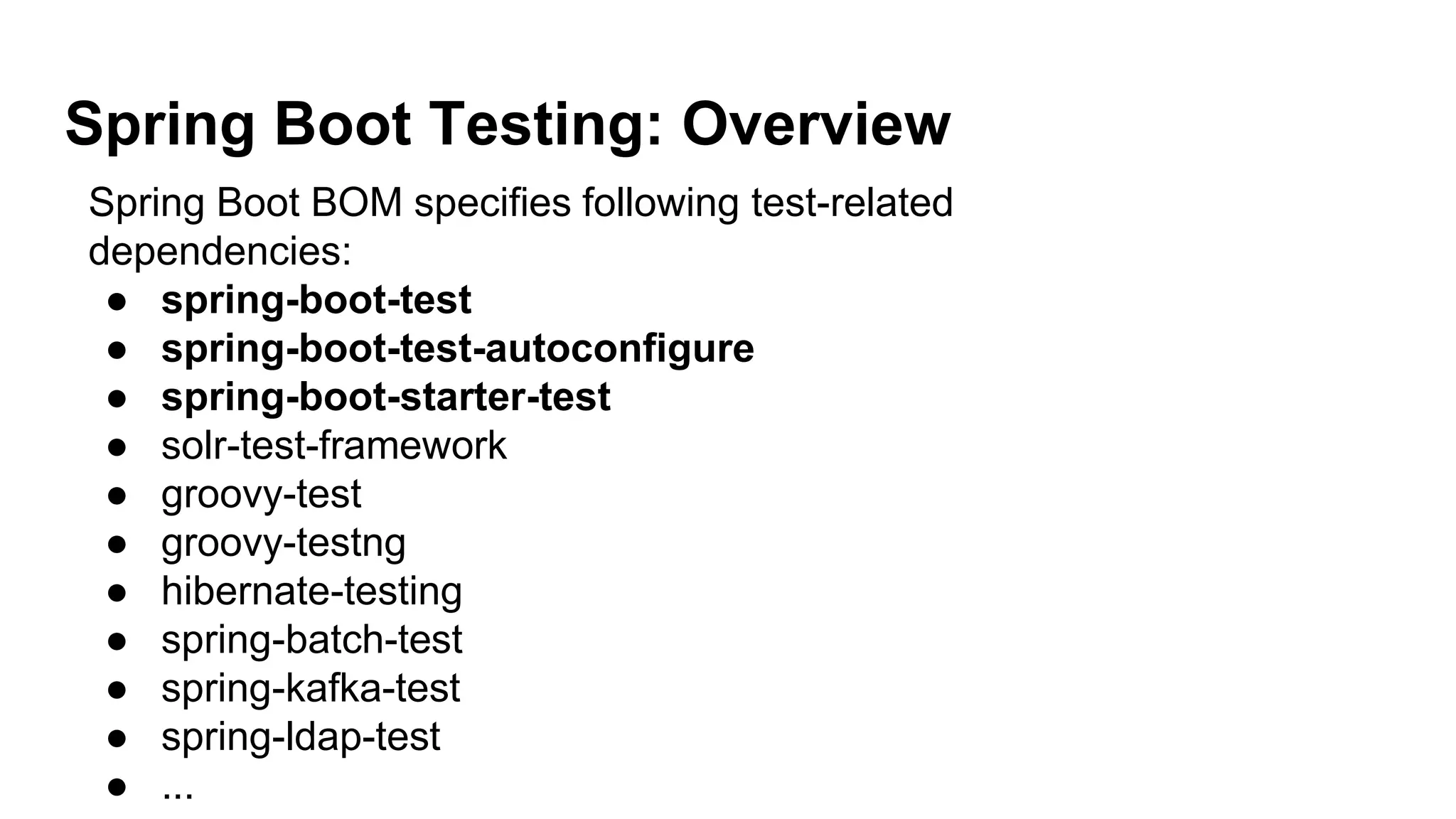Click the solr-test-framework list item
This screenshot has height=819, width=1456.
coord(334,446)
